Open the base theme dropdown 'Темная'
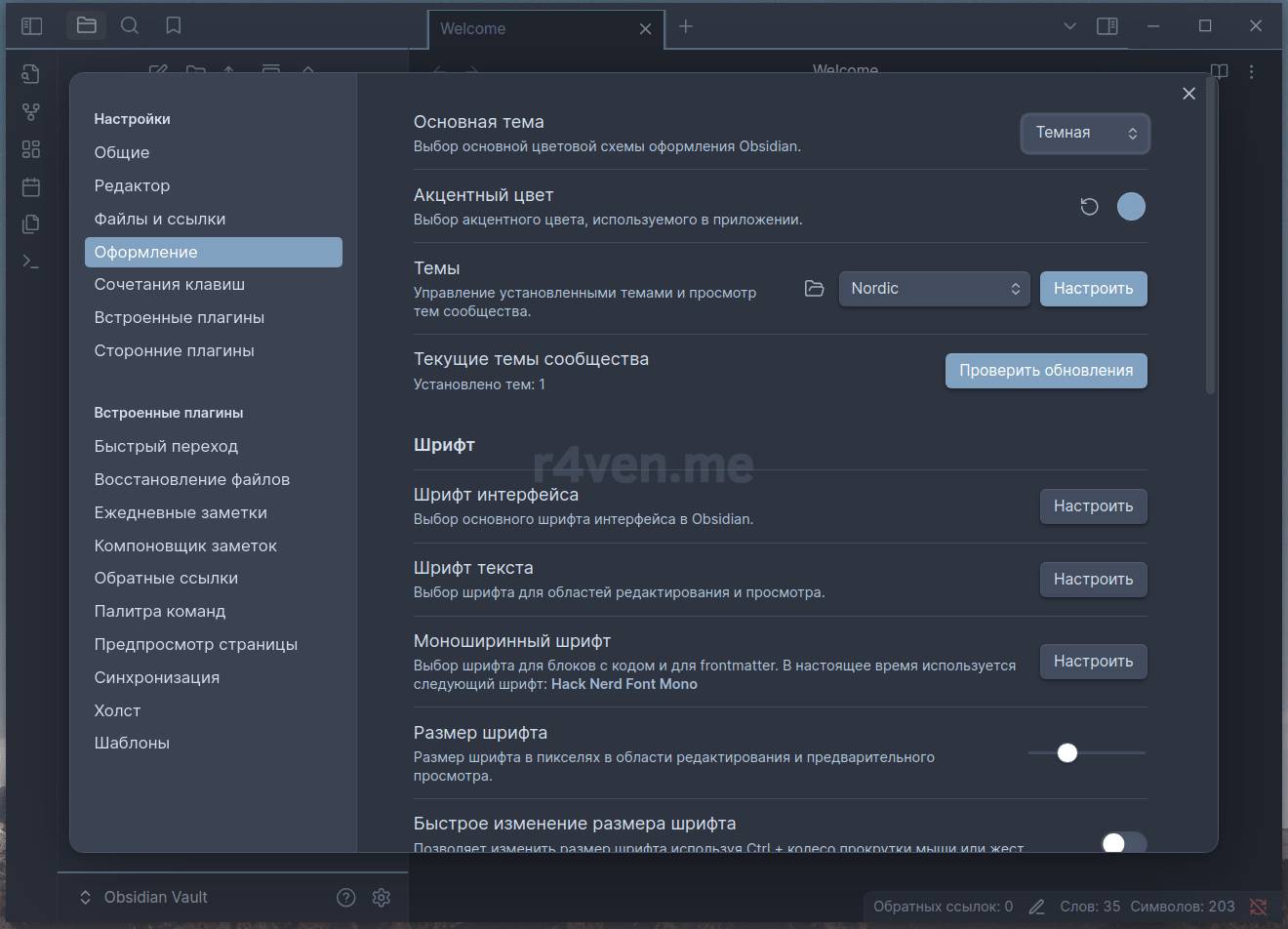 coord(1085,133)
